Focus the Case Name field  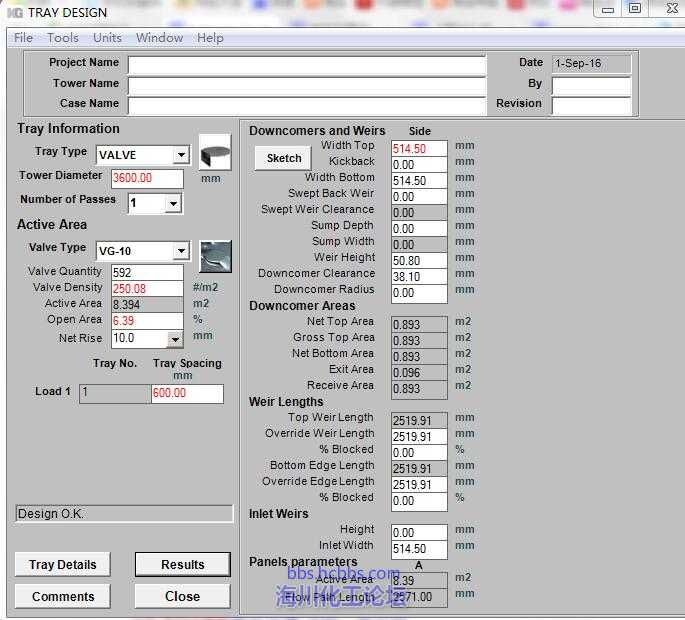tap(307, 106)
